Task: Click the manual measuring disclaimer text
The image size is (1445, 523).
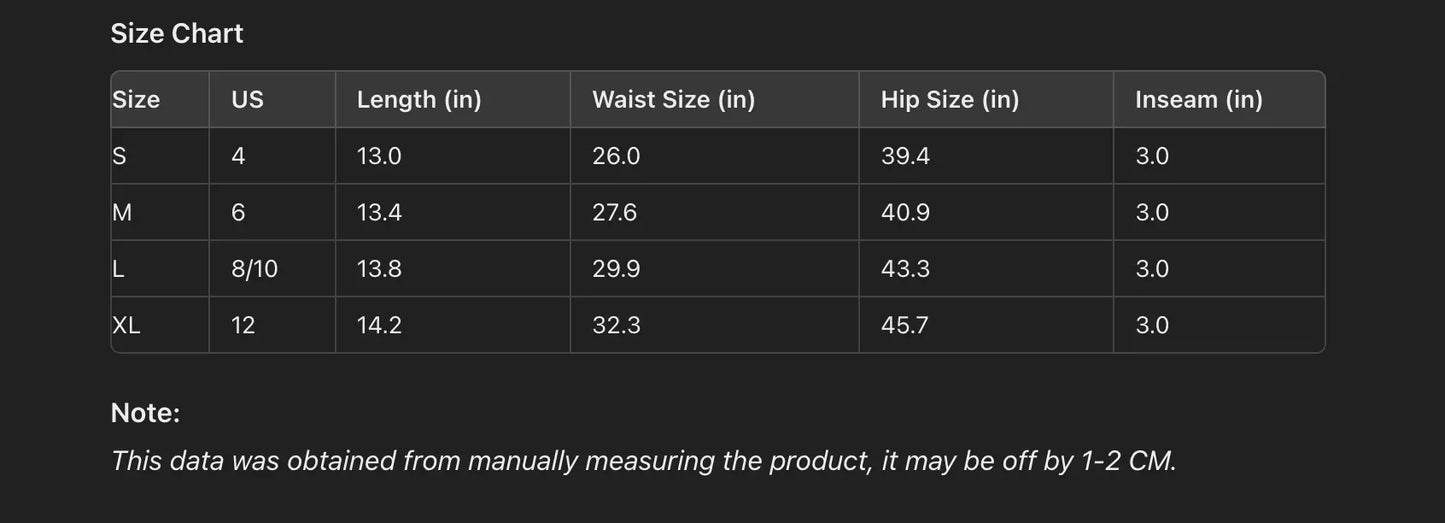Action: 643,461
